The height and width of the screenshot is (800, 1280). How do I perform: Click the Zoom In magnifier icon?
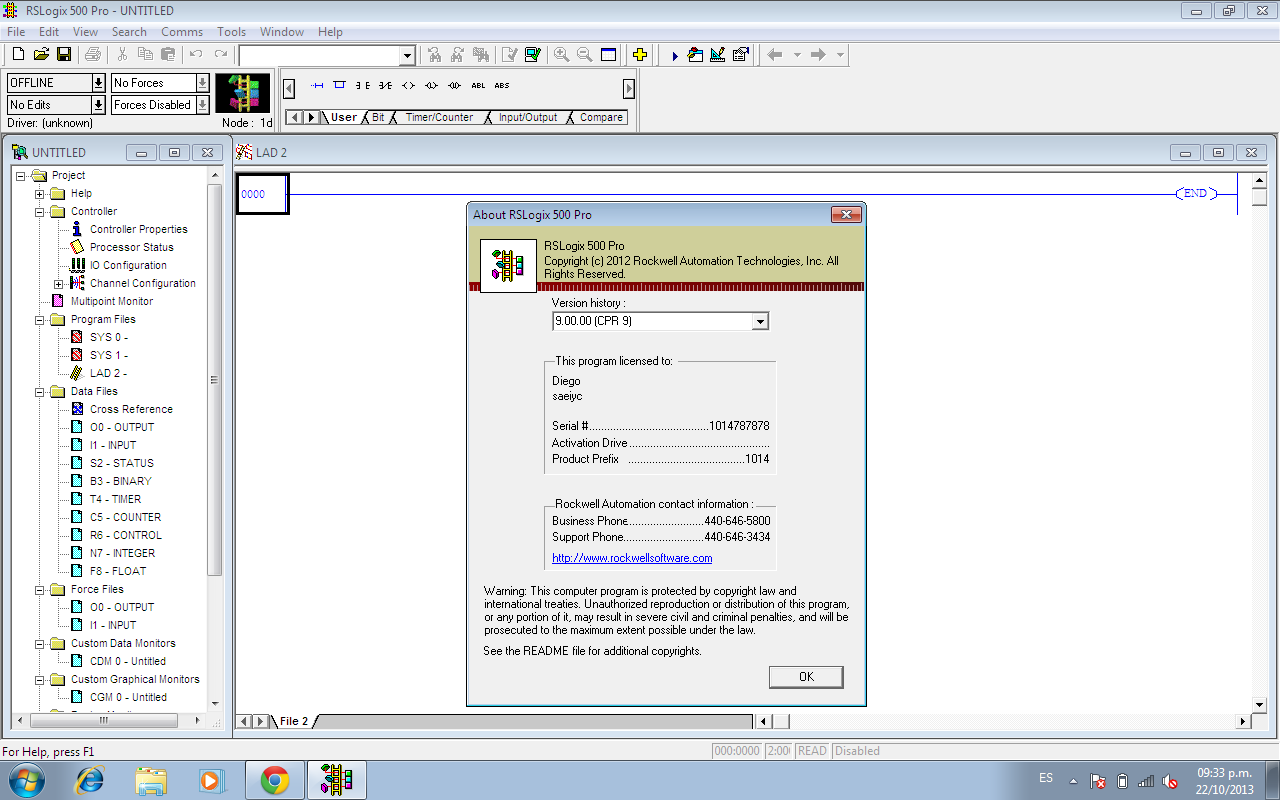coord(562,55)
